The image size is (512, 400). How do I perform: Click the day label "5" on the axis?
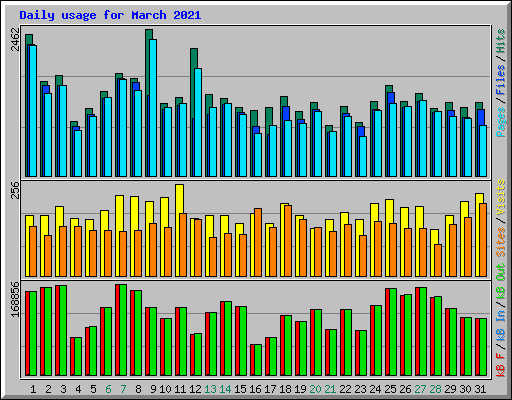coord(93,389)
